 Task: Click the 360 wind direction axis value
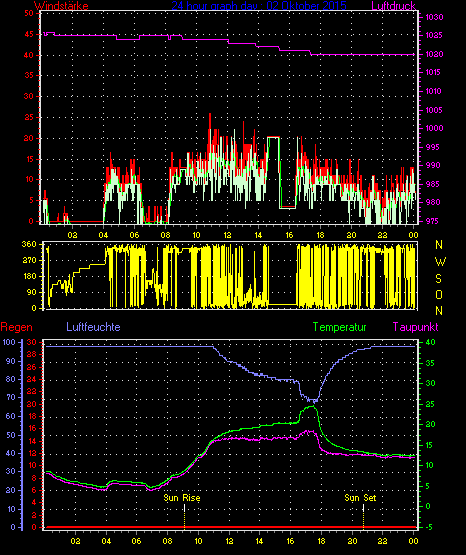click(x=29, y=244)
